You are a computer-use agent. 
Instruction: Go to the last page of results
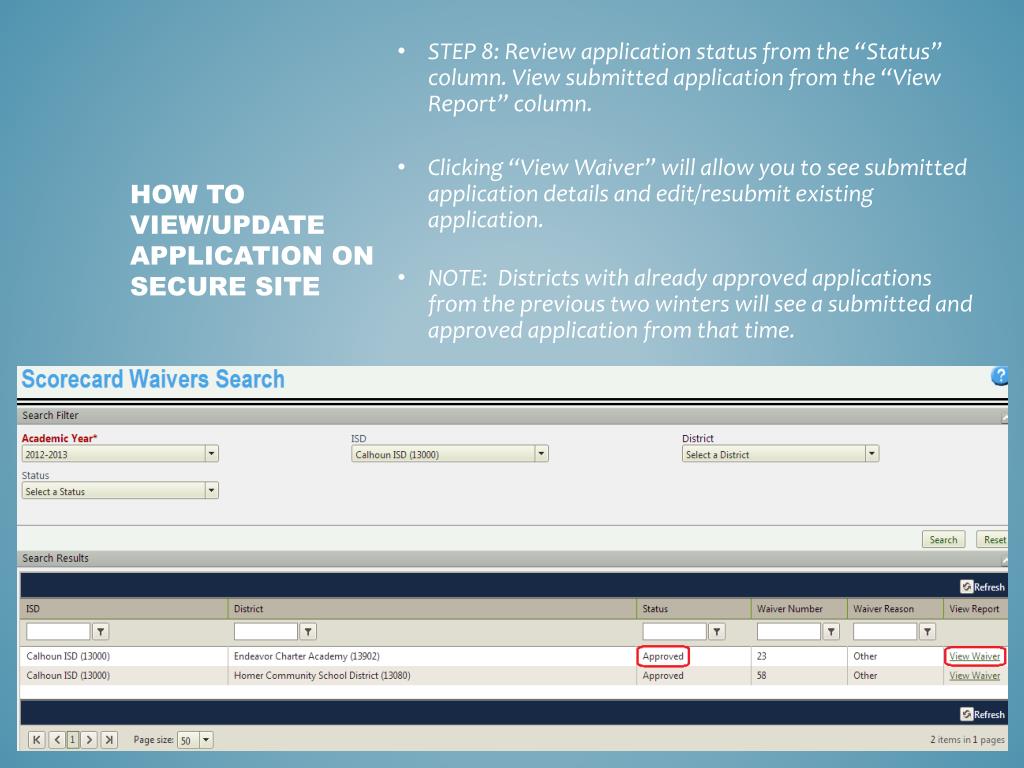[109, 740]
